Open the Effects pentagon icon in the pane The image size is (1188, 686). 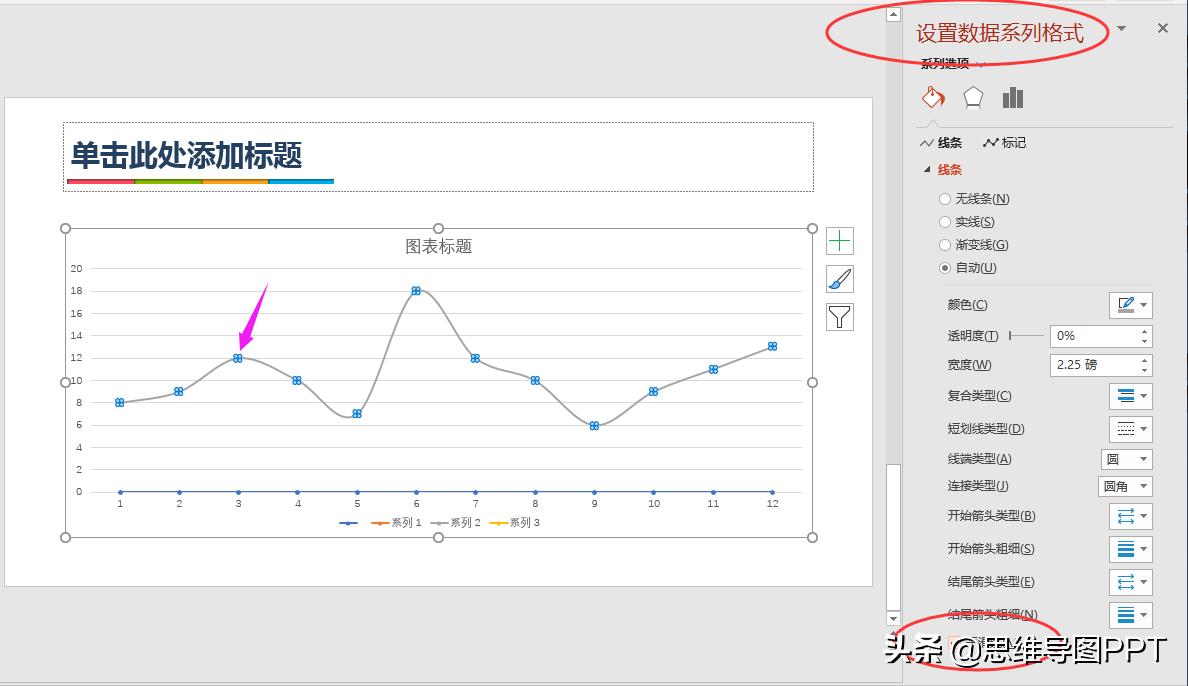pyautogui.click(x=973, y=97)
